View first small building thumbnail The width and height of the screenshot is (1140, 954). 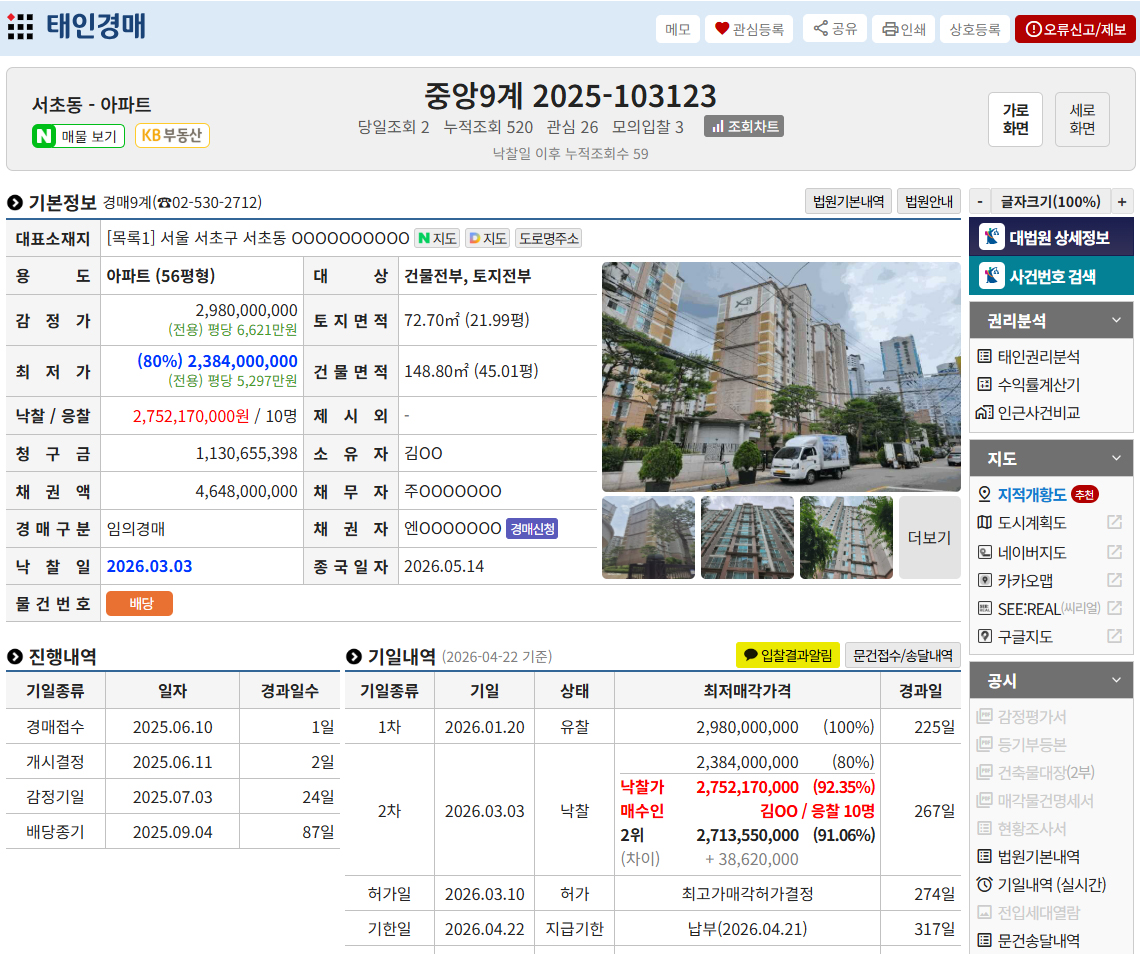[649, 537]
